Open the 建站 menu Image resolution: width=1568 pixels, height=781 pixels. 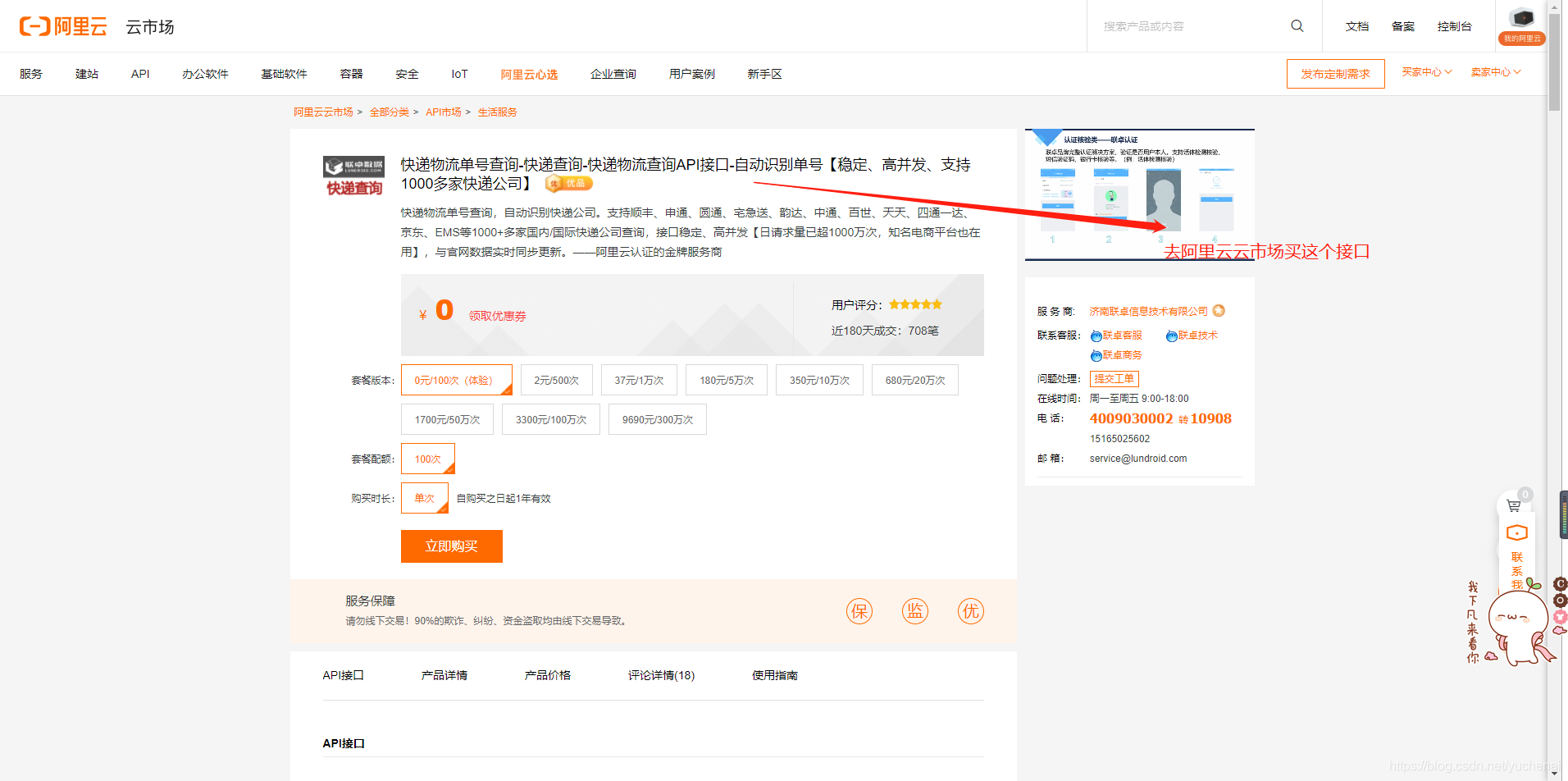(x=87, y=74)
